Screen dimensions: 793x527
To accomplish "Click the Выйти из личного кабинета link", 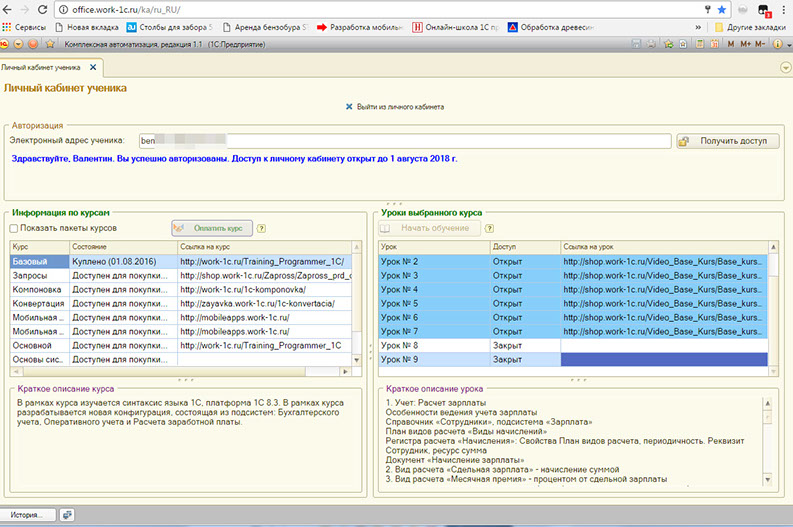I will [400, 106].
